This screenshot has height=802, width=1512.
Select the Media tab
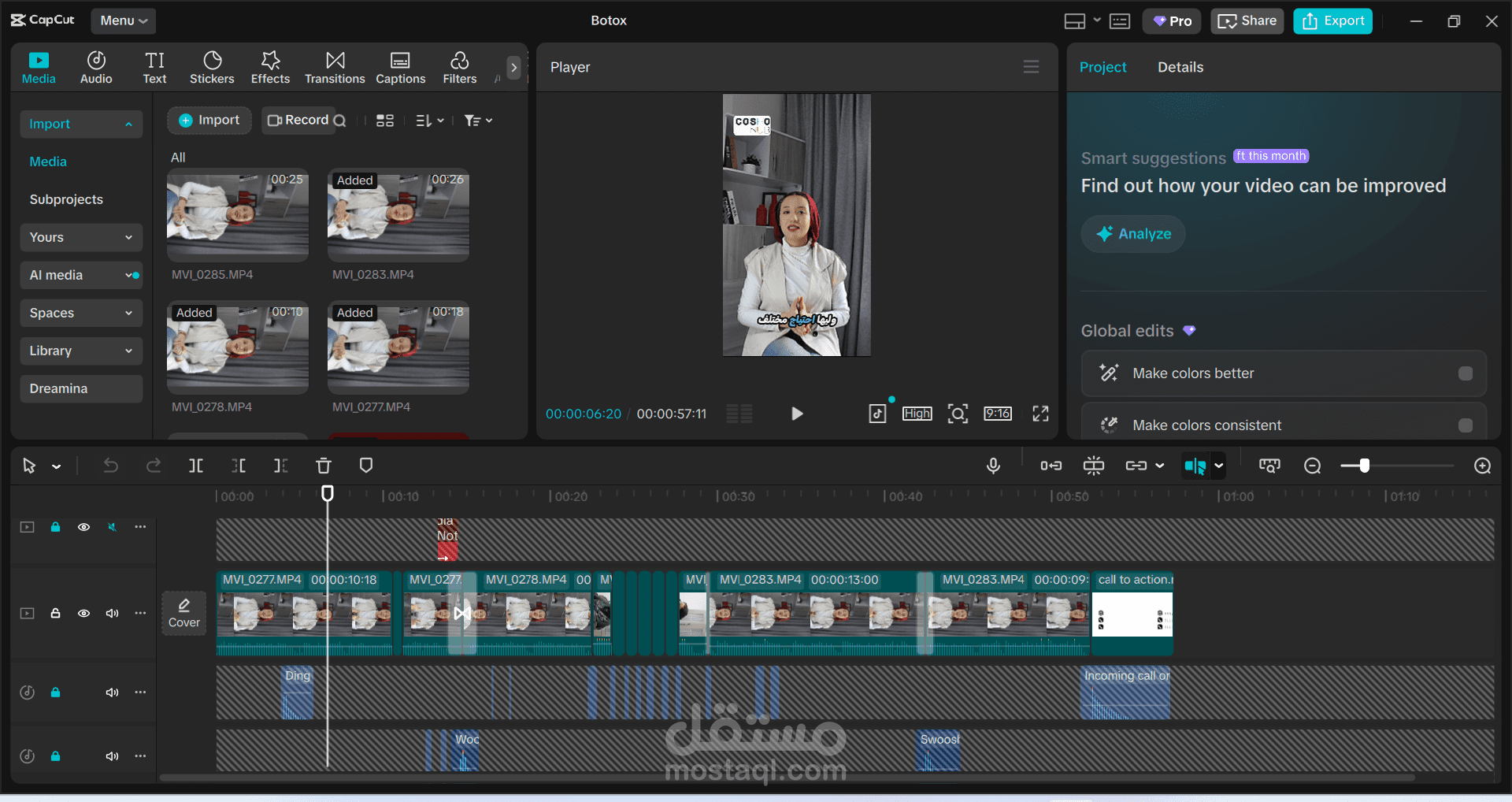pyautogui.click(x=39, y=67)
